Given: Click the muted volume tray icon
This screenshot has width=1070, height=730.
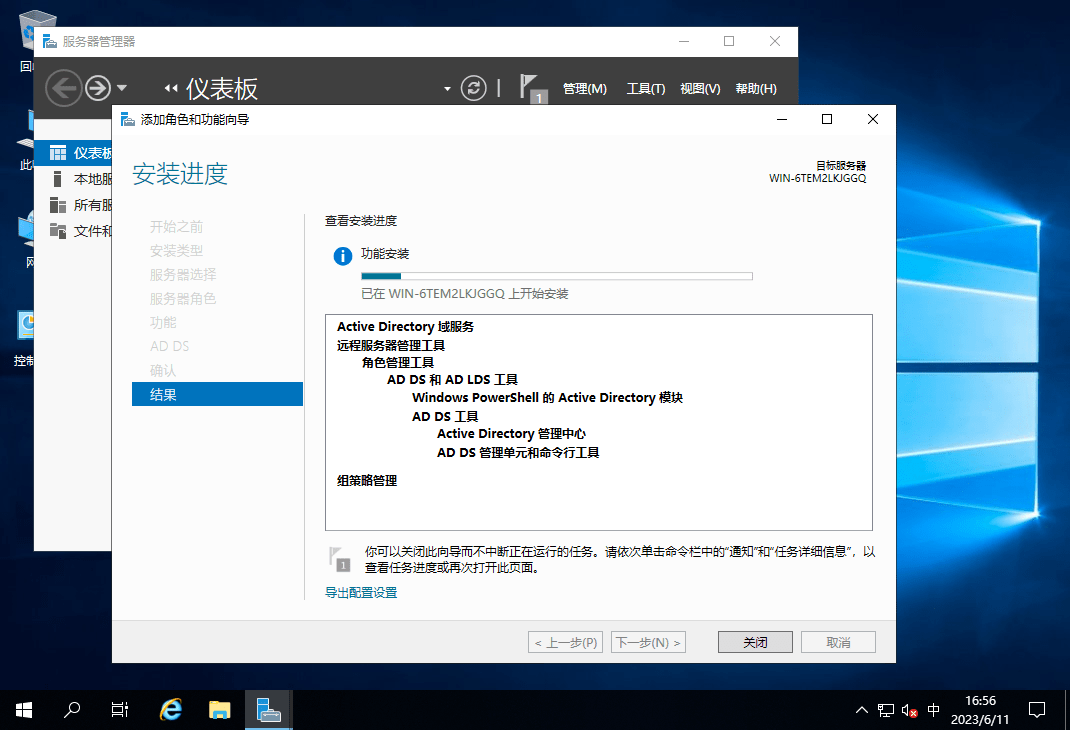Looking at the screenshot, I should pos(909,710).
